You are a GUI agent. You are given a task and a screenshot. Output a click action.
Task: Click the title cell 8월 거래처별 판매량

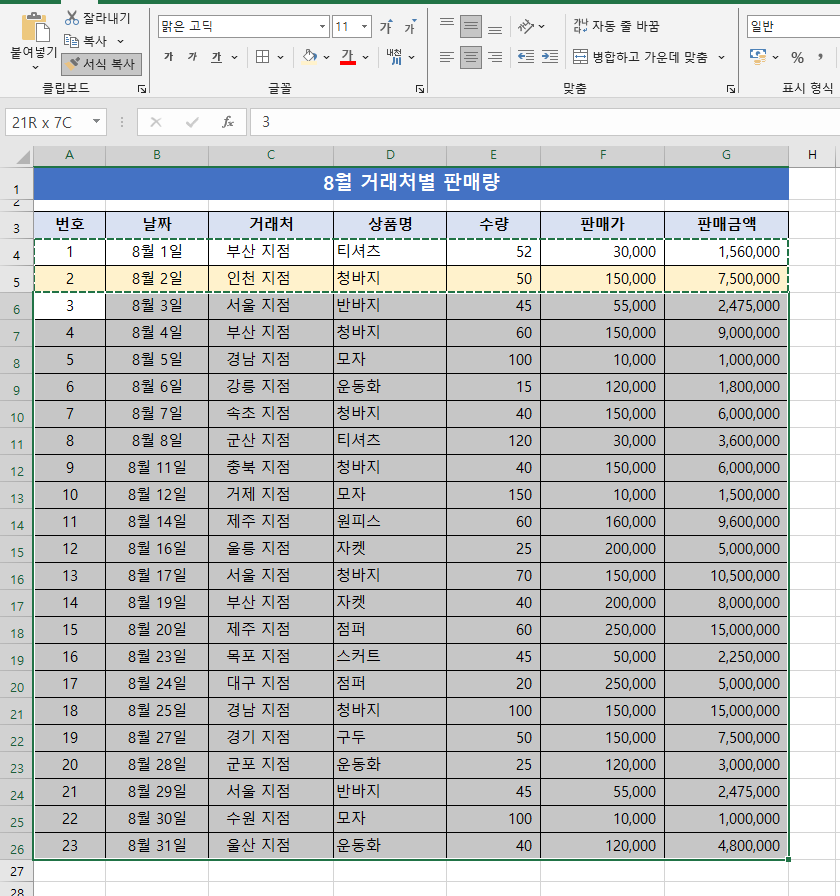(x=411, y=183)
